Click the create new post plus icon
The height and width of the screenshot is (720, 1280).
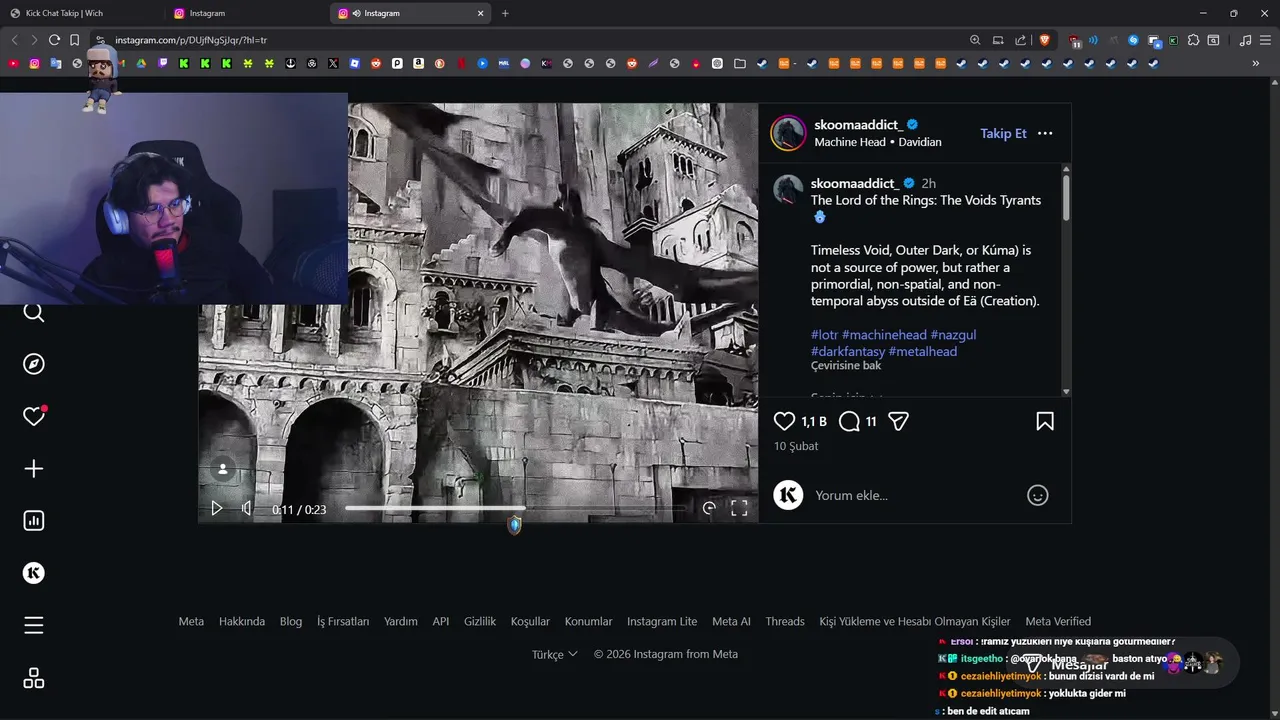(34, 469)
